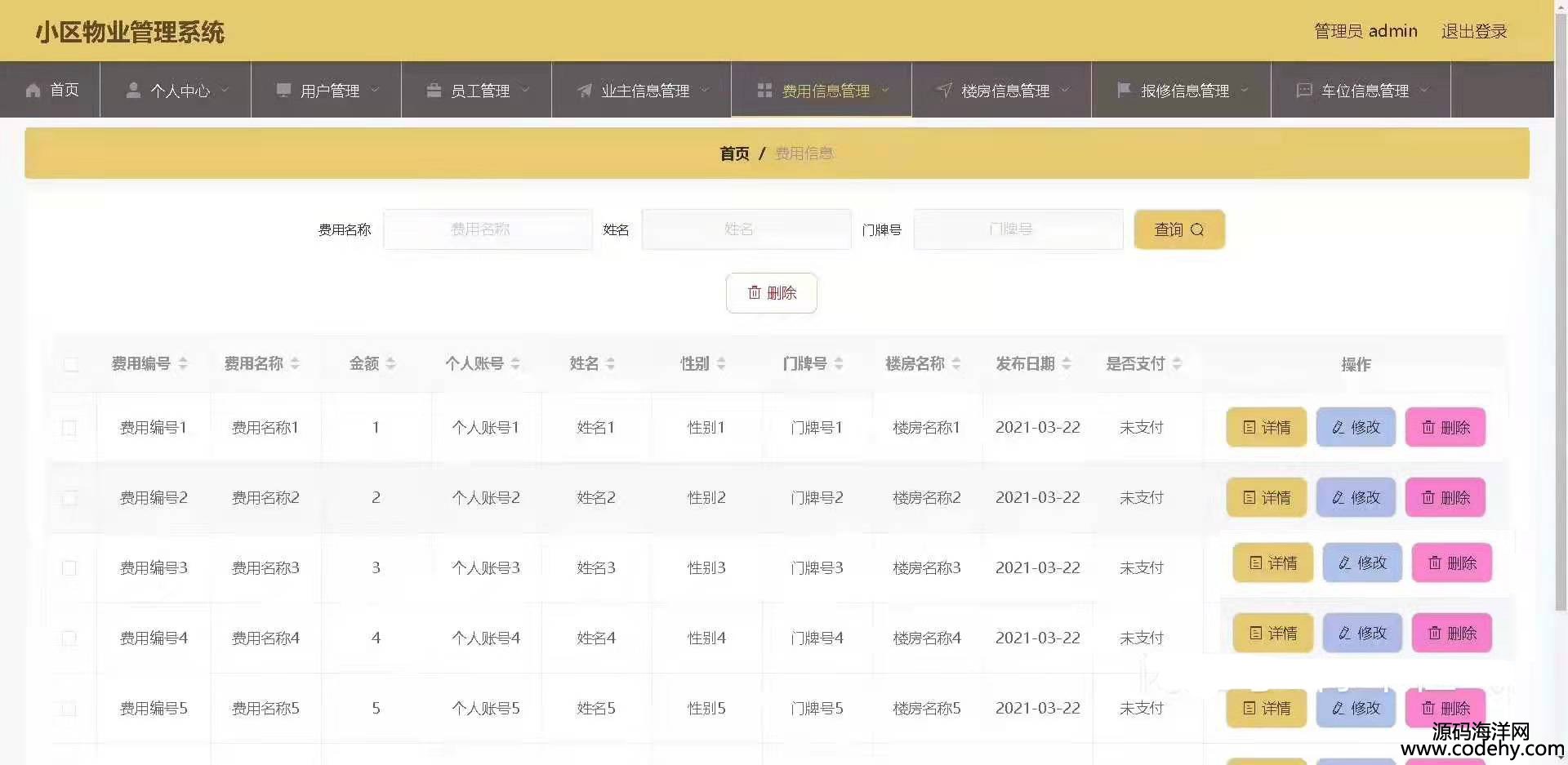The width and height of the screenshot is (1568, 765).
Task: Click the paper plane icon for 业主信息管理
Action: [585, 91]
